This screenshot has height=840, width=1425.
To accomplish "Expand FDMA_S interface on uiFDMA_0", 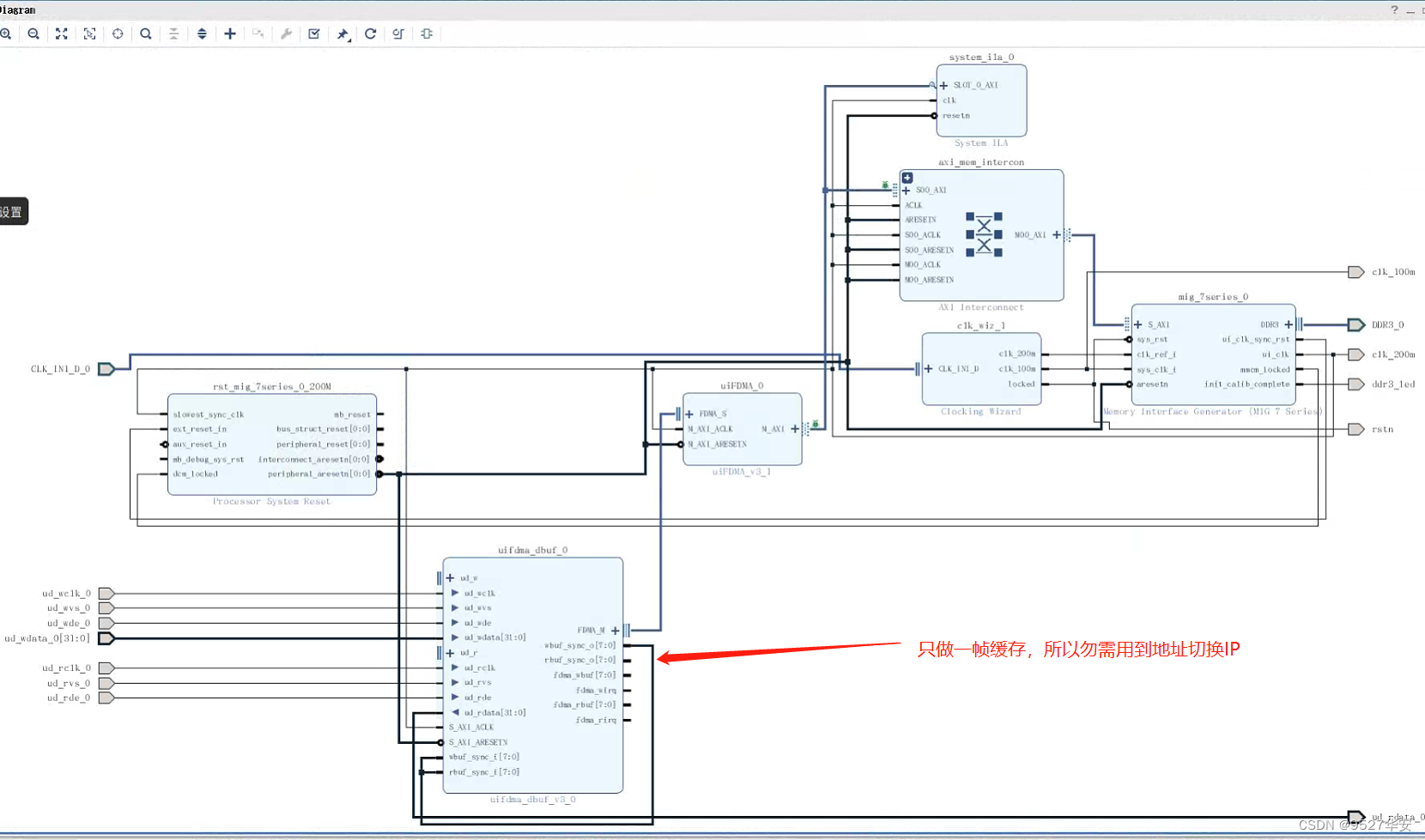I will [689, 414].
